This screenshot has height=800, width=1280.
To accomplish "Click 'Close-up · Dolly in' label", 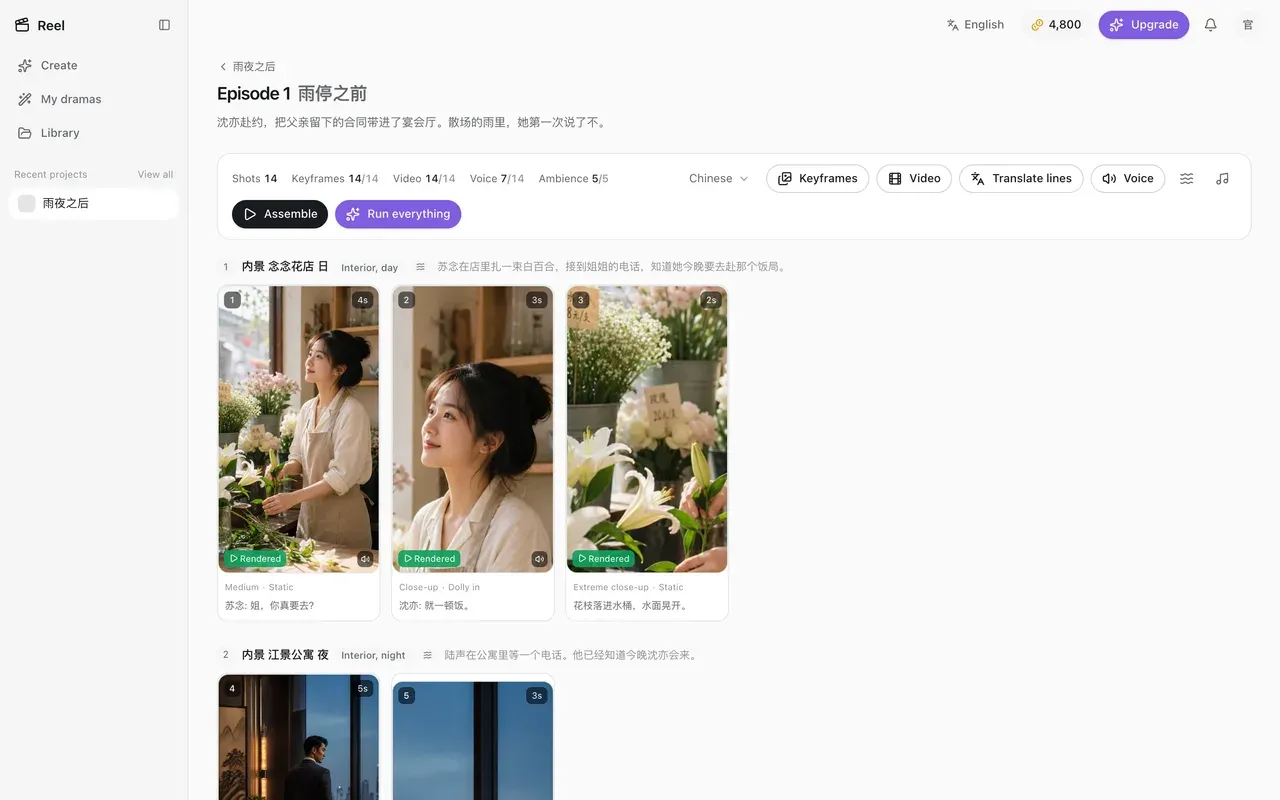I will coord(439,587).
